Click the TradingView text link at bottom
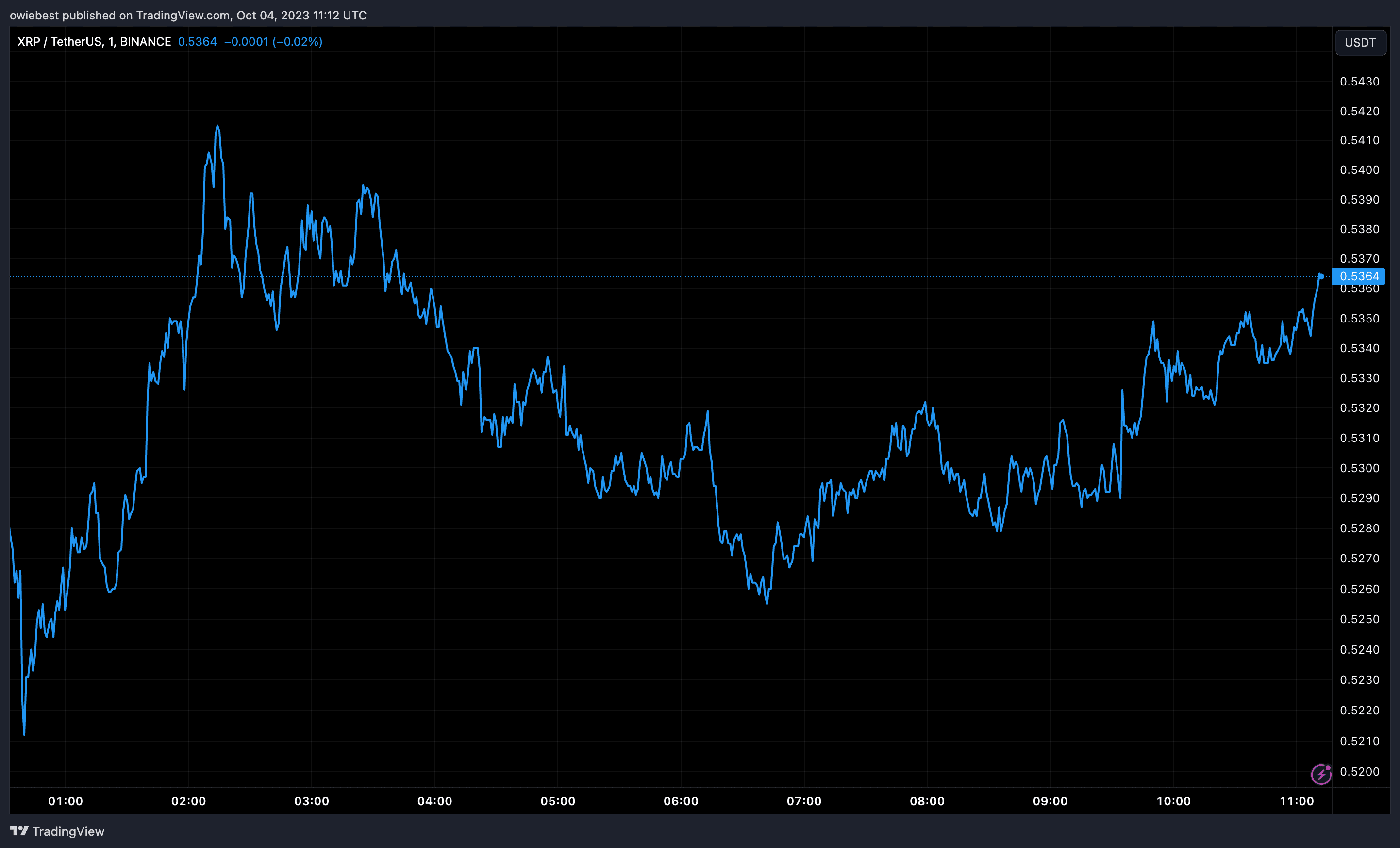Viewport: 1400px width, 848px height. click(x=68, y=831)
